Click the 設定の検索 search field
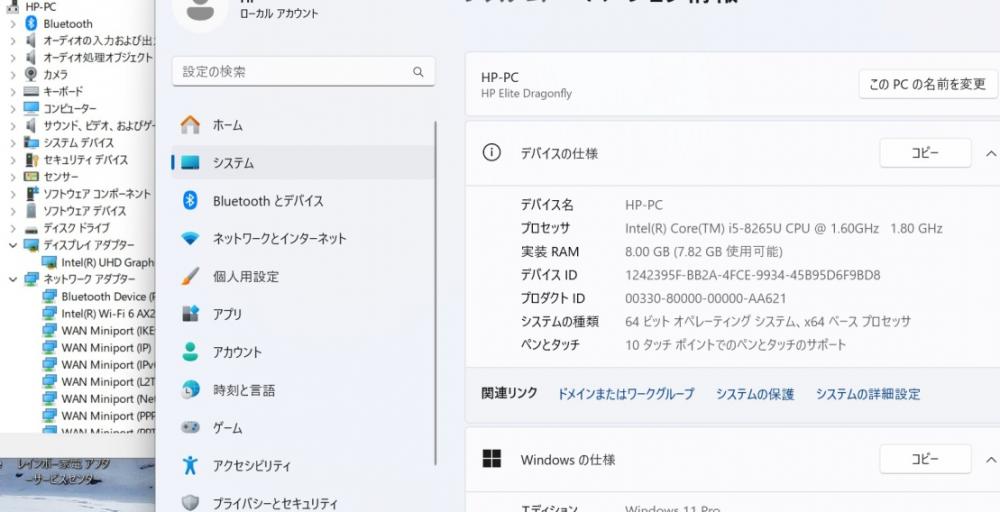This screenshot has width=1000, height=512. 304,71
